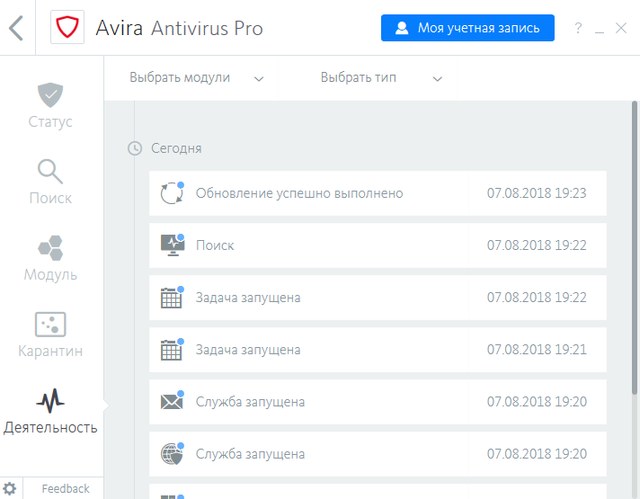Click timestamp 07.08.2018 19:23
The image size is (640, 499).
(x=537, y=193)
